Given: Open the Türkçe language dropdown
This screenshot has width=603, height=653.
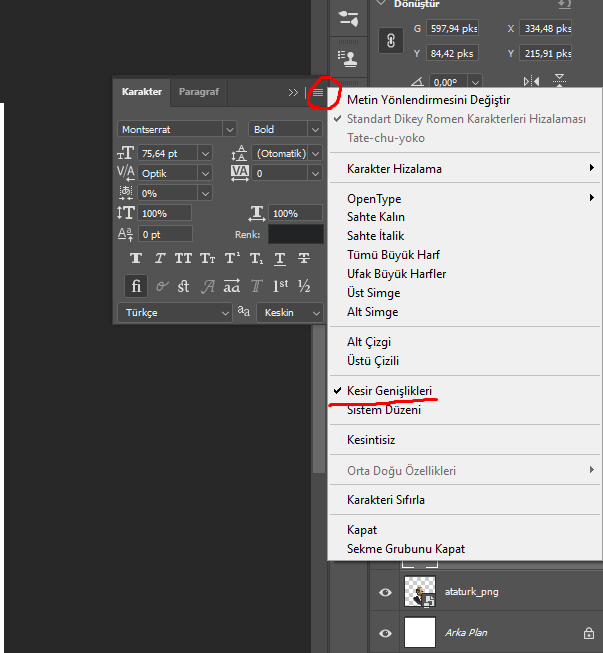Looking at the screenshot, I should 175,313.
